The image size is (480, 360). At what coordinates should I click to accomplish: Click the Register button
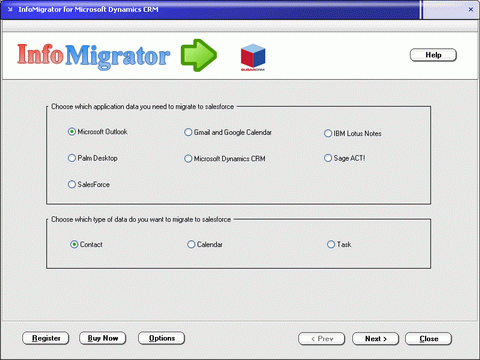click(x=46, y=338)
